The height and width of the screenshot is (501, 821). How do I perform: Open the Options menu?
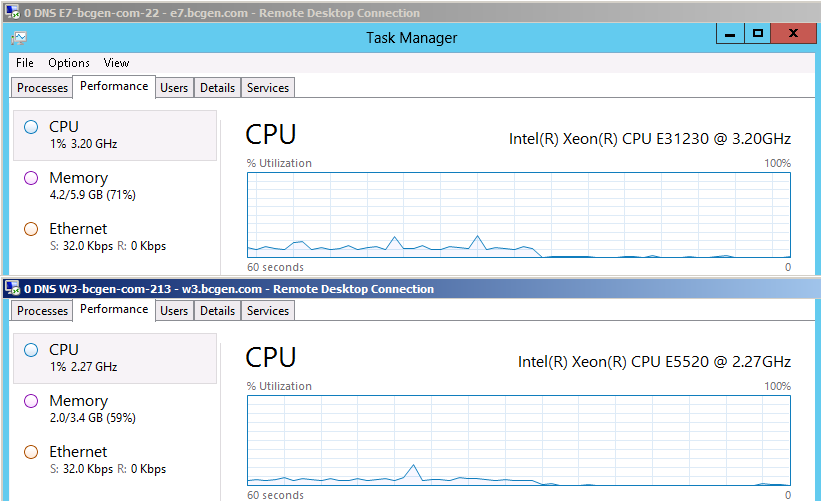[x=69, y=63]
